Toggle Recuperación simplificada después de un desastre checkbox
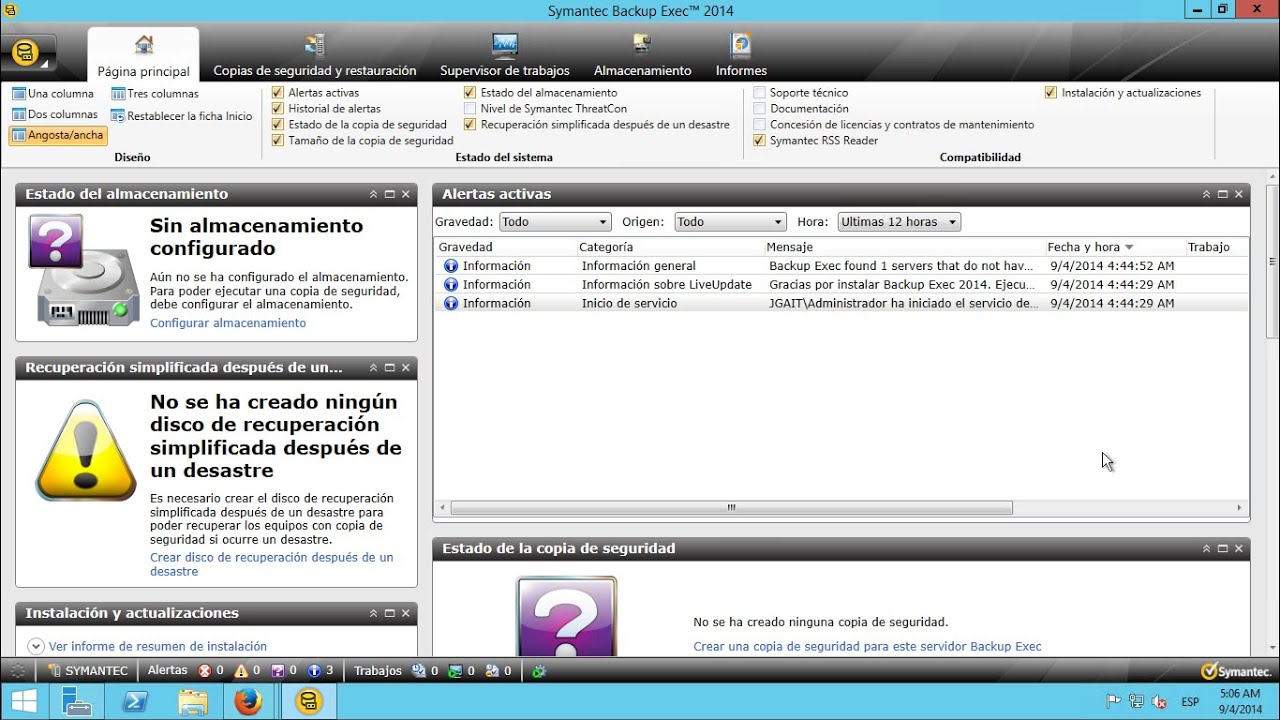 tap(470, 125)
